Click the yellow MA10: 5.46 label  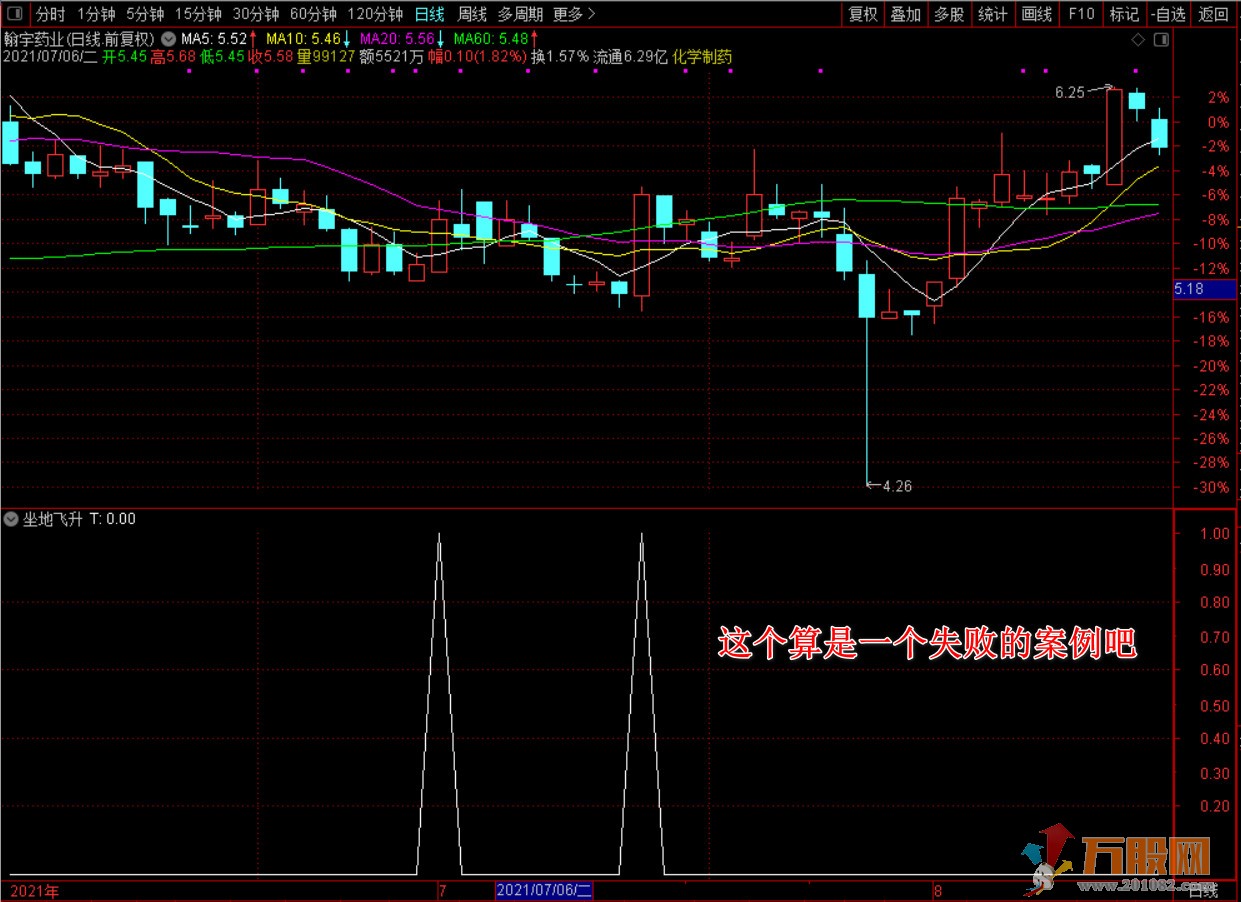[302, 39]
